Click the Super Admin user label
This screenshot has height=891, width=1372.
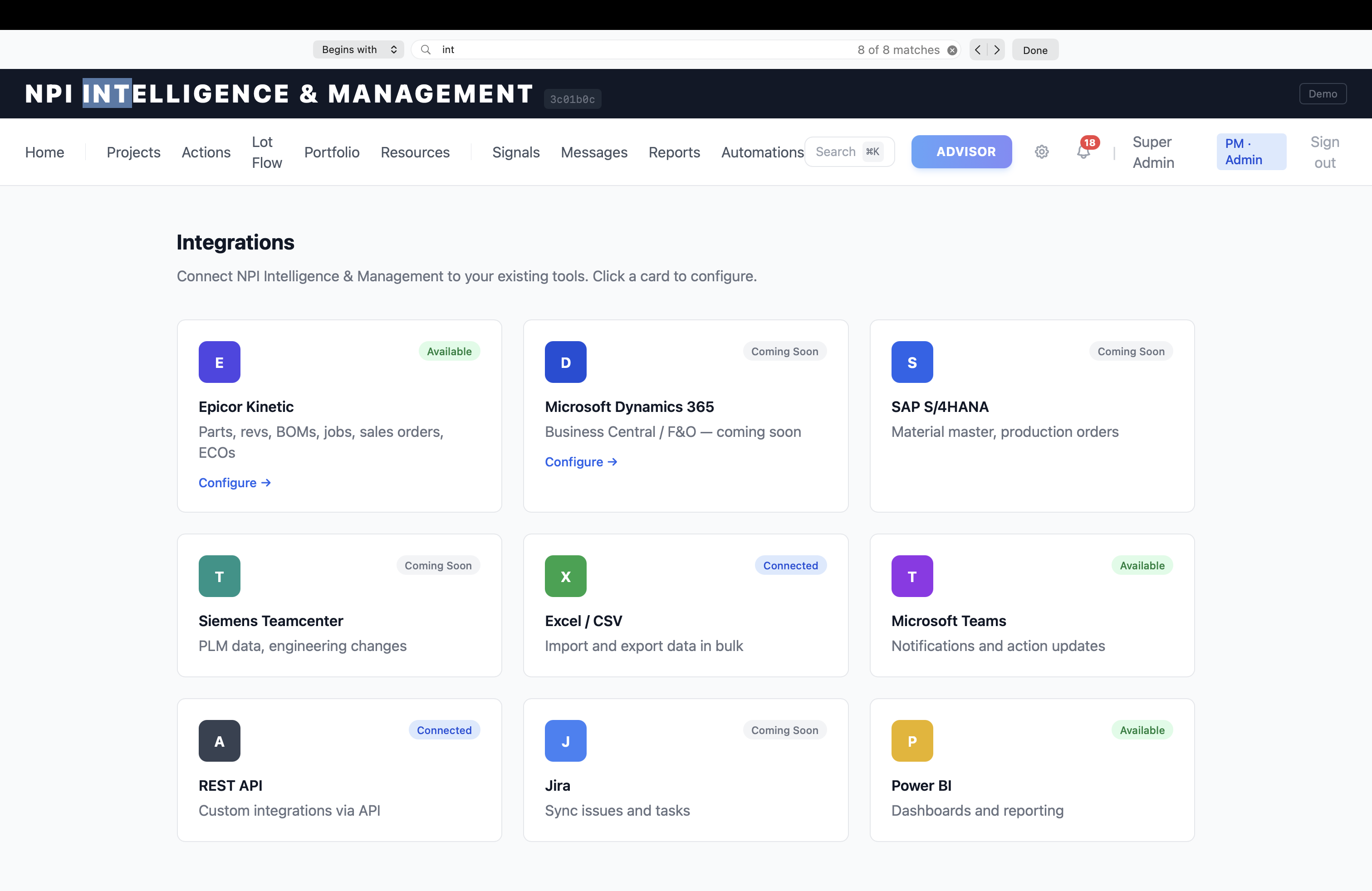click(1153, 152)
